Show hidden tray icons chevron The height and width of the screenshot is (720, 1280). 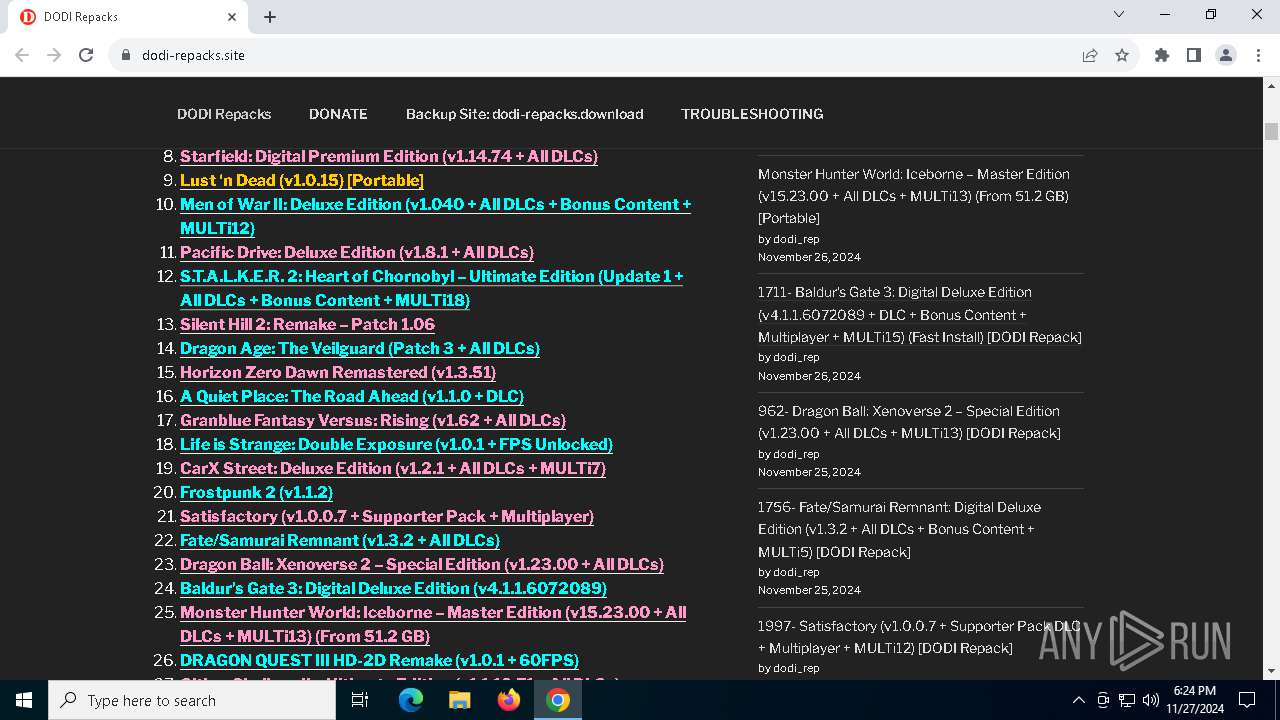[x=1078, y=700]
